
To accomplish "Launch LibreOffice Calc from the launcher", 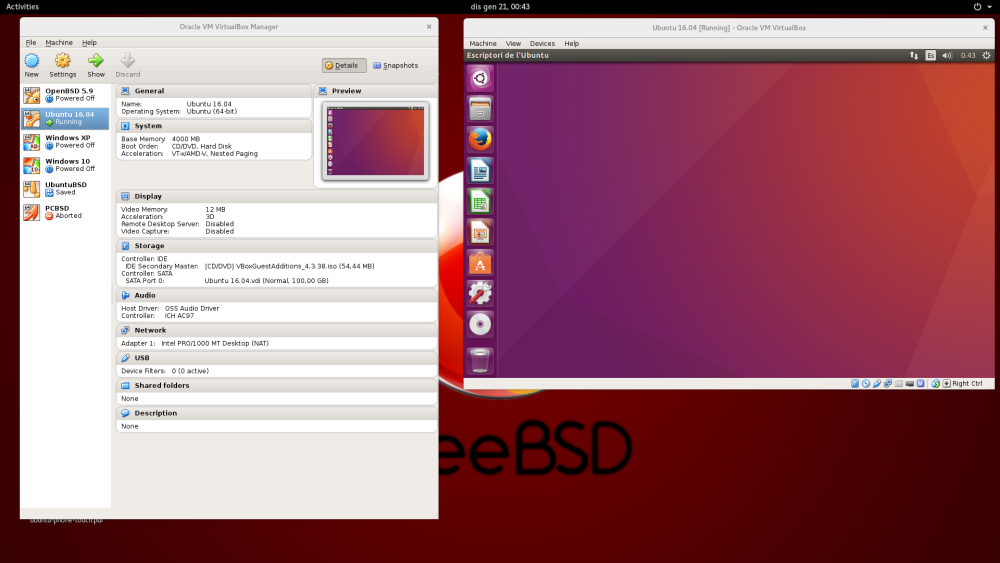I will [x=480, y=201].
